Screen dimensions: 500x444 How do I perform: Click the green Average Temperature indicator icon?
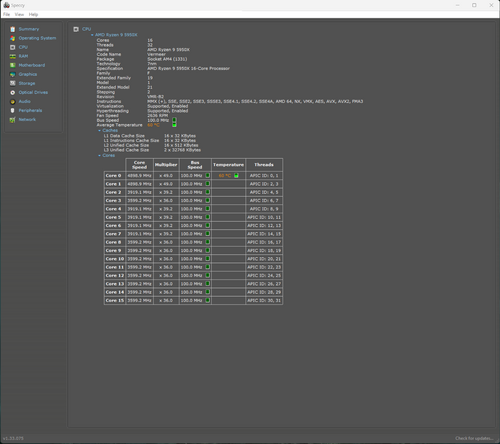click(174, 125)
